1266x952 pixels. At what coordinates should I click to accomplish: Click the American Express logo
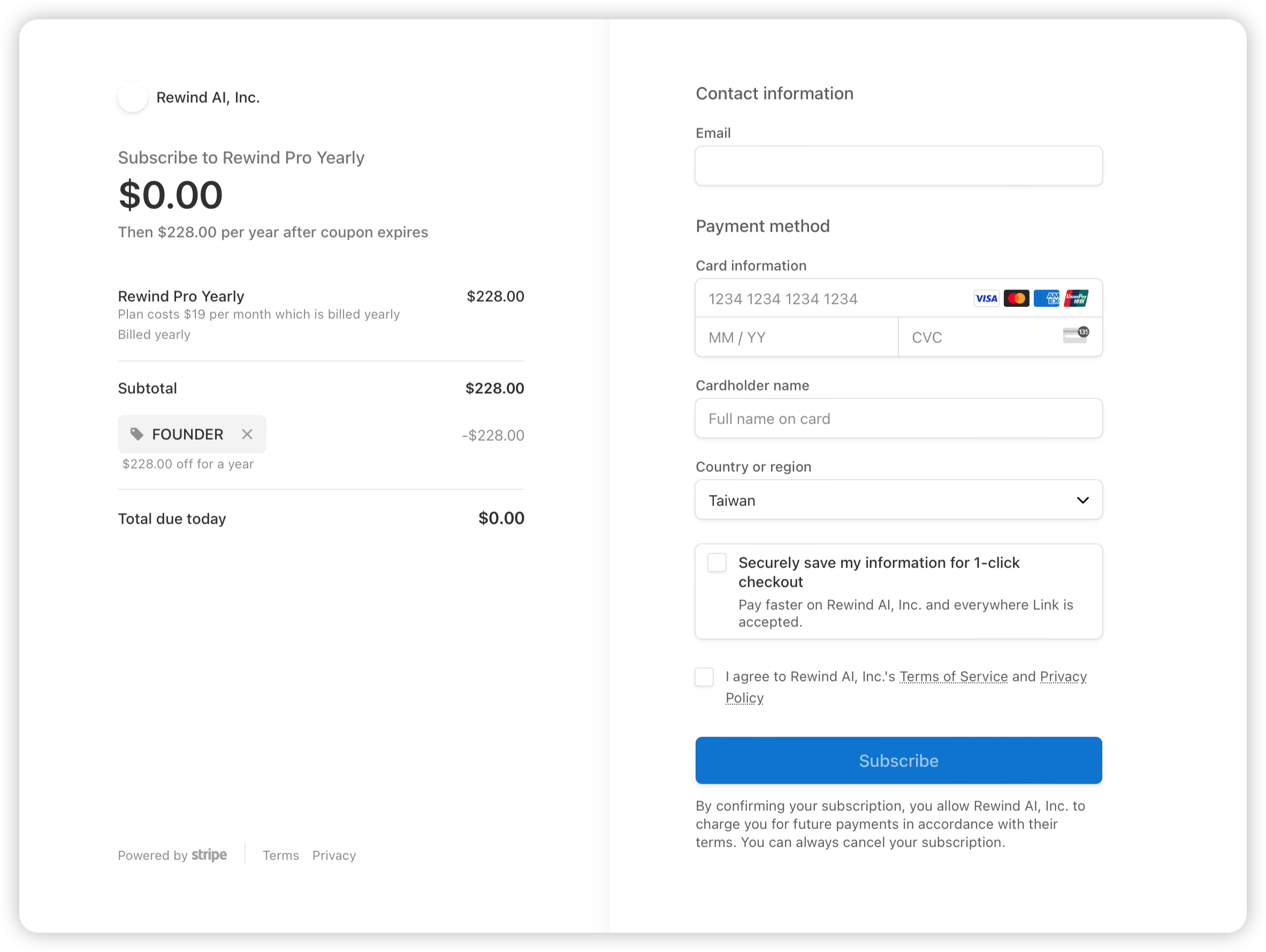[1047, 298]
